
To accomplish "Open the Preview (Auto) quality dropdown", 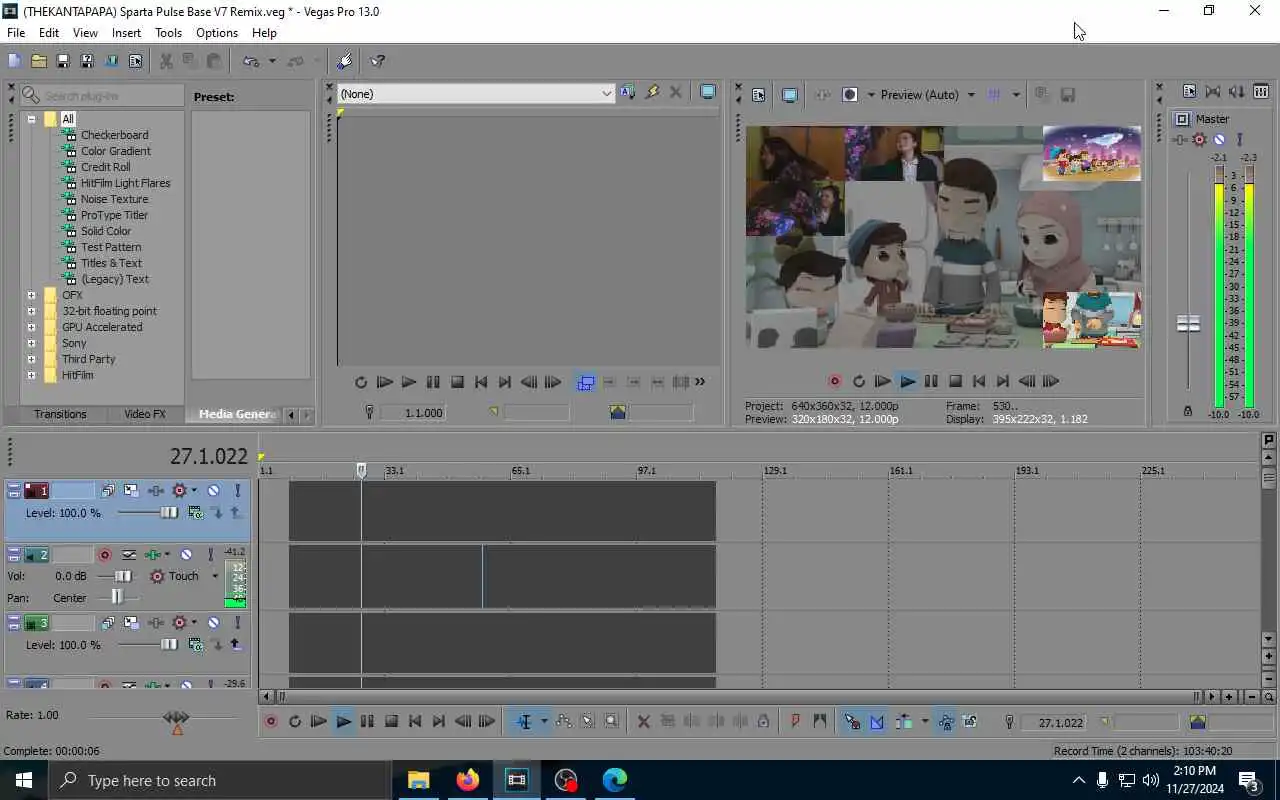I will point(971,95).
